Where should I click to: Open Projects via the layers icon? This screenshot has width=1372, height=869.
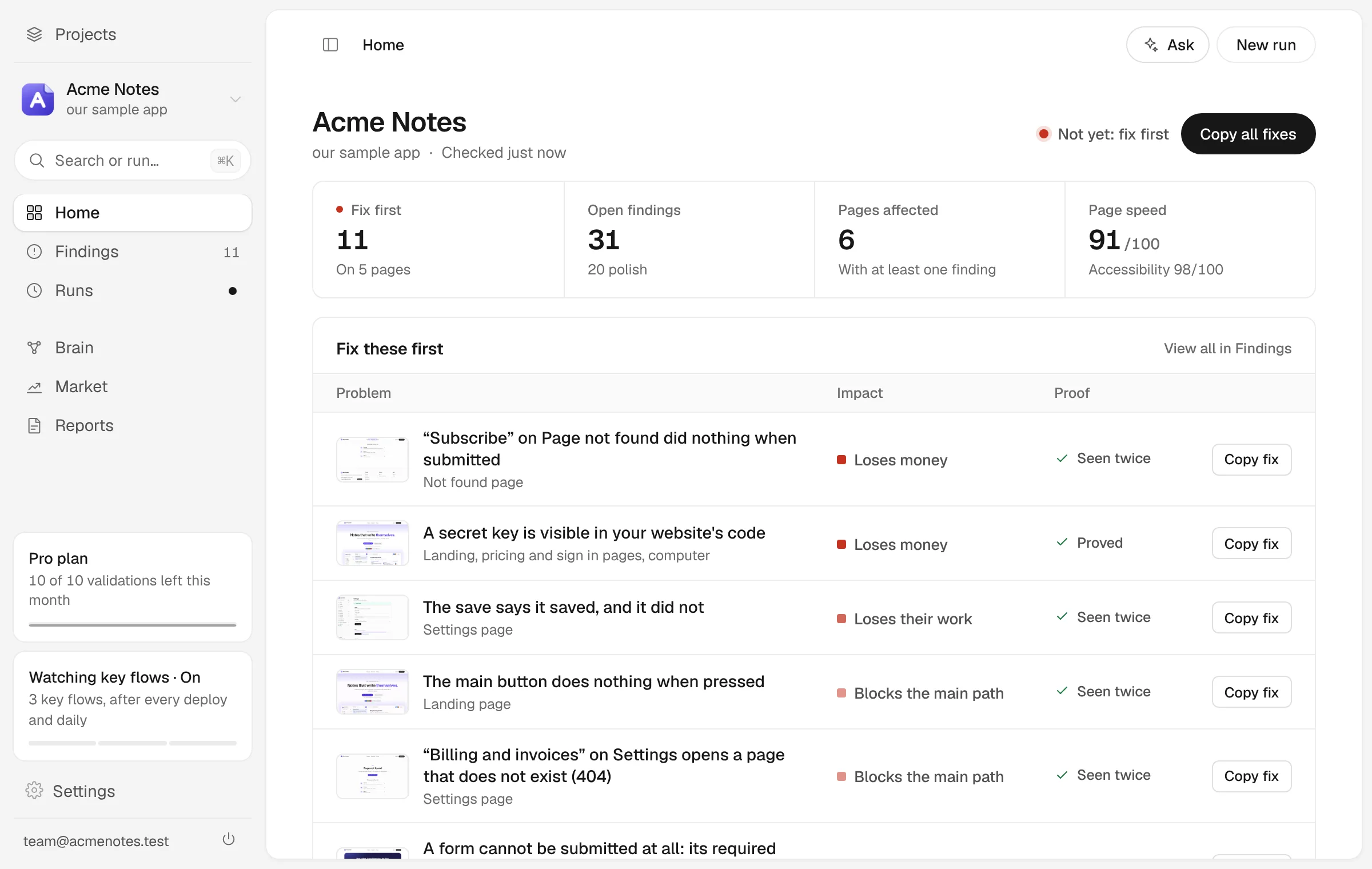(x=34, y=34)
